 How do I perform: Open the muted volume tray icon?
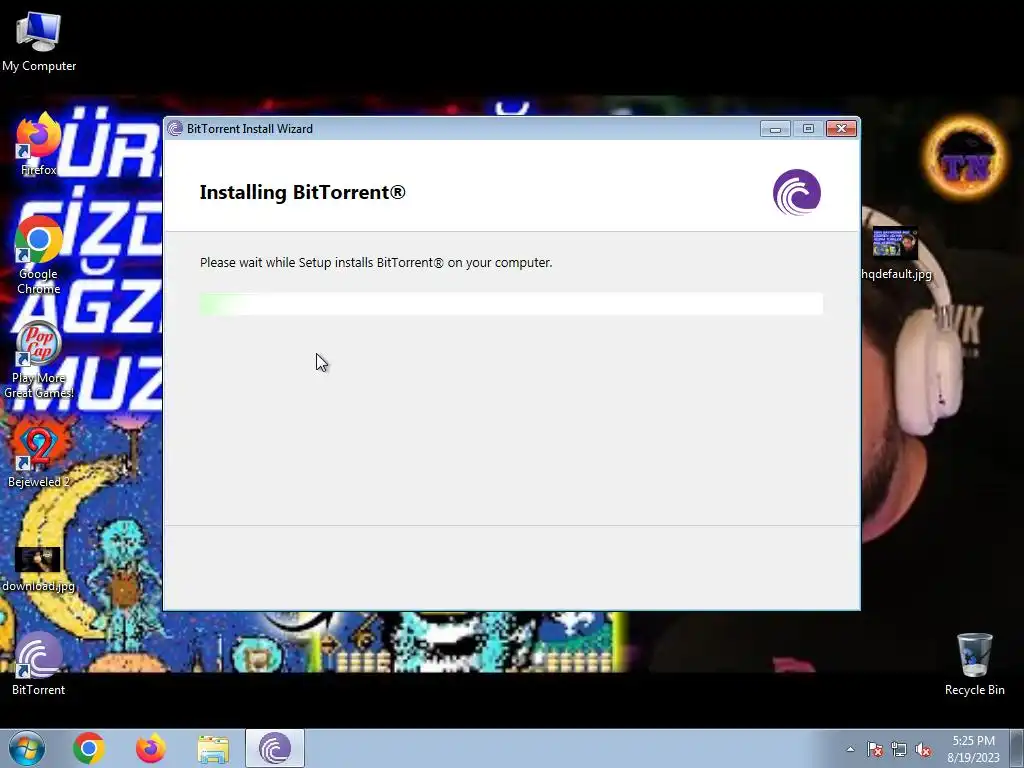pos(923,749)
